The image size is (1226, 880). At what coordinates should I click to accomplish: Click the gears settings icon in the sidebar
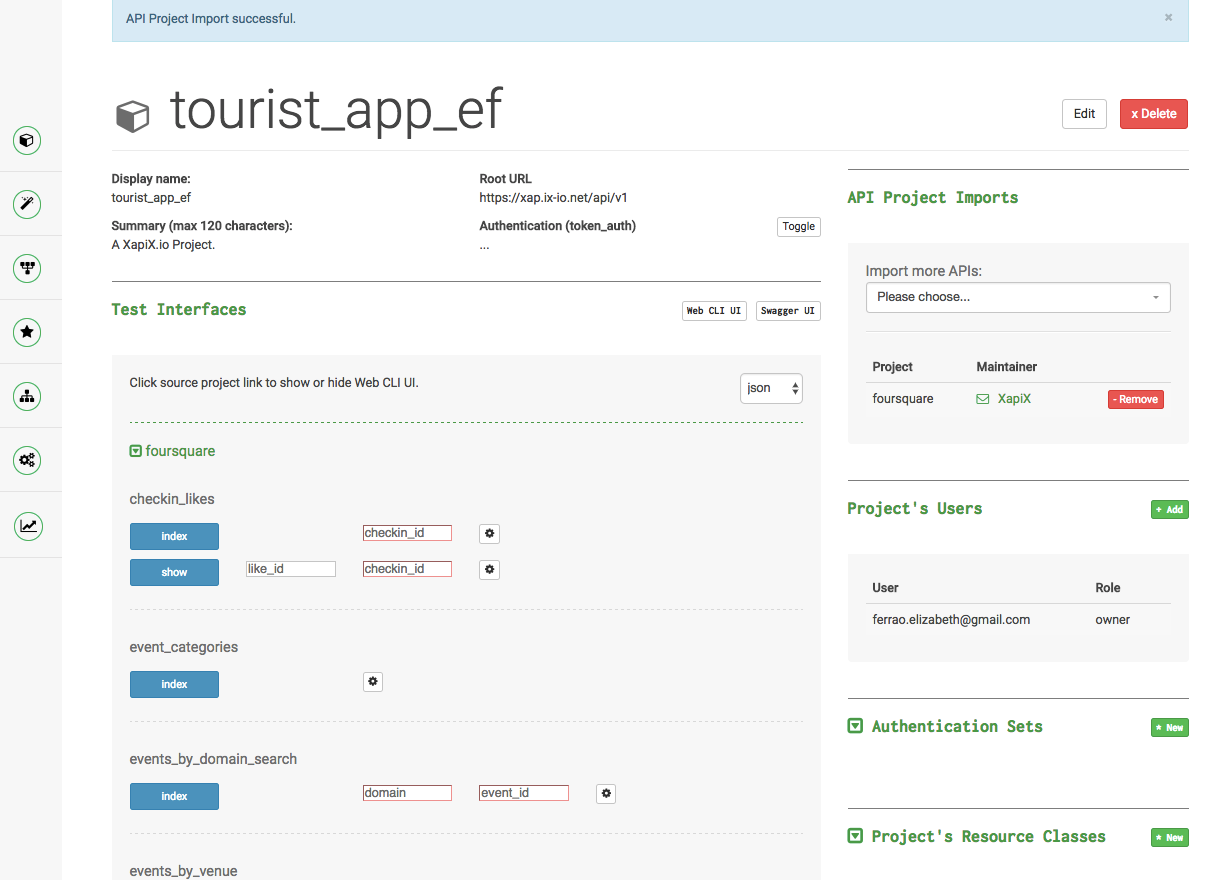(27, 460)
